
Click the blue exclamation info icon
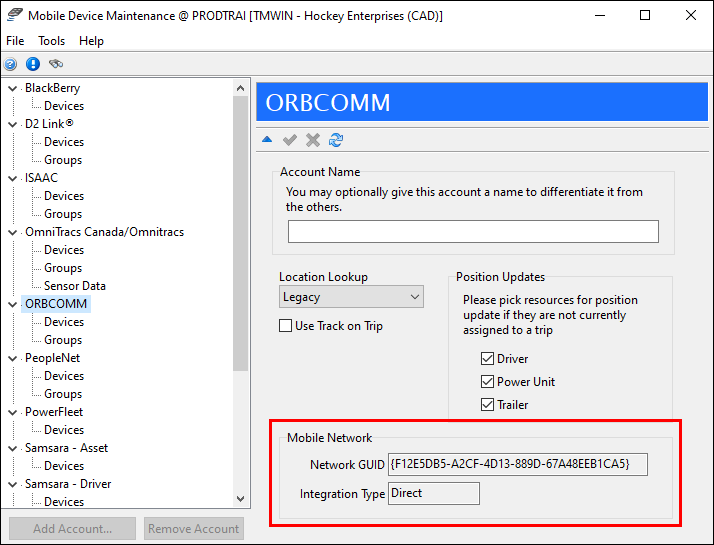[33, 64]
